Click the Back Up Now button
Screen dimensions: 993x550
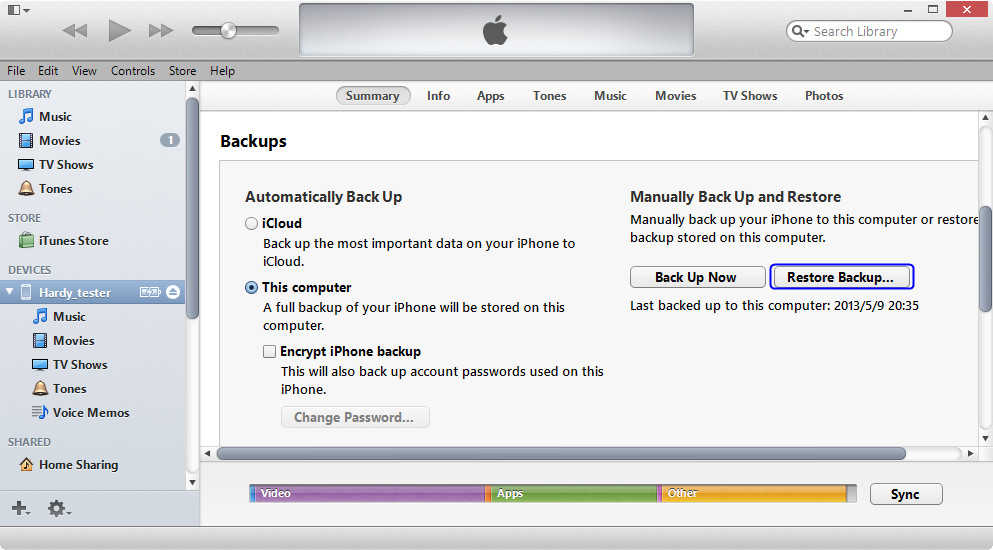697,277
